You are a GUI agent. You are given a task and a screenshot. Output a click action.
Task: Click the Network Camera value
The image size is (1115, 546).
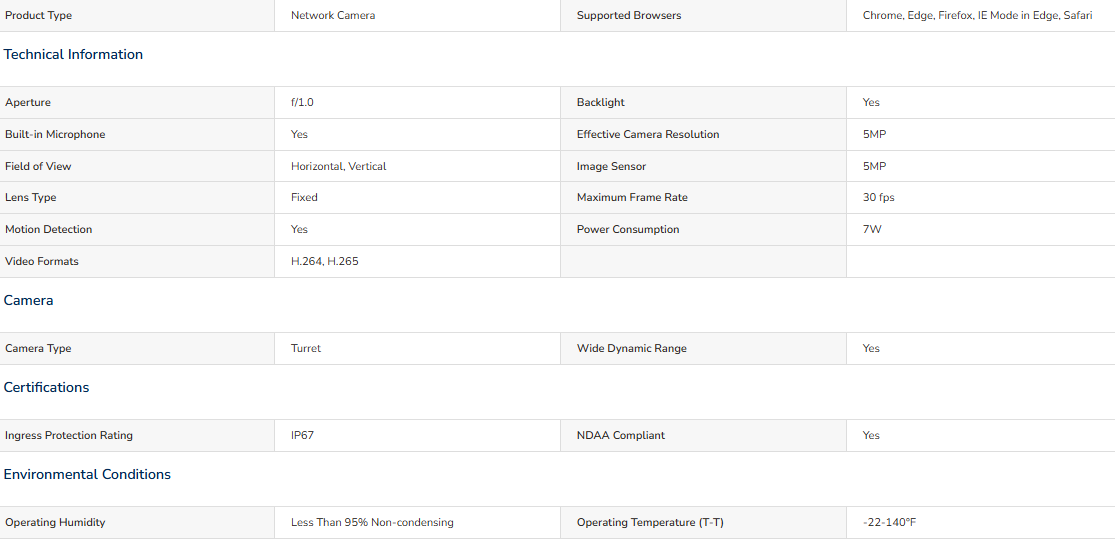coord(333,16)
